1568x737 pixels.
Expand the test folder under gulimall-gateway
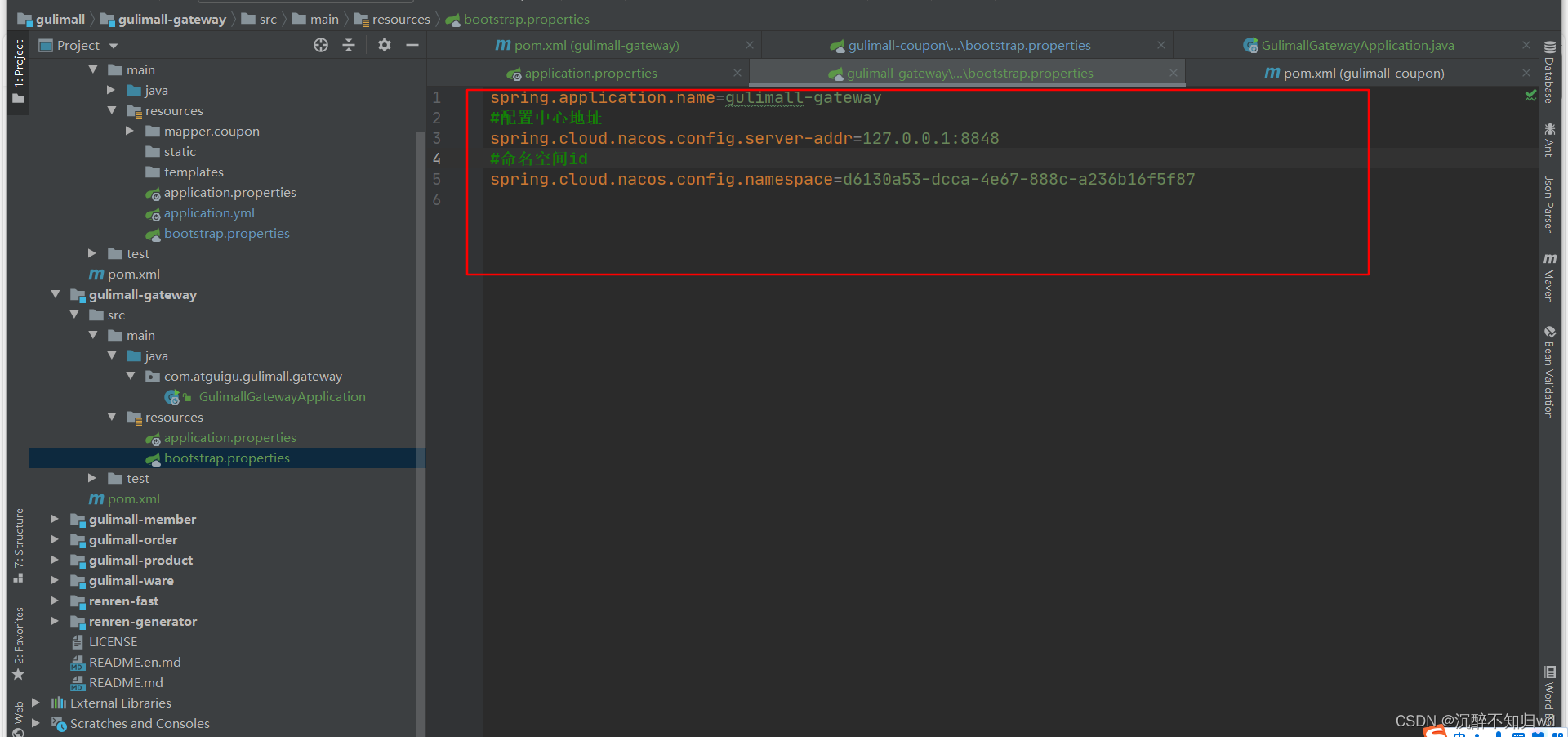tap(92, 478)
